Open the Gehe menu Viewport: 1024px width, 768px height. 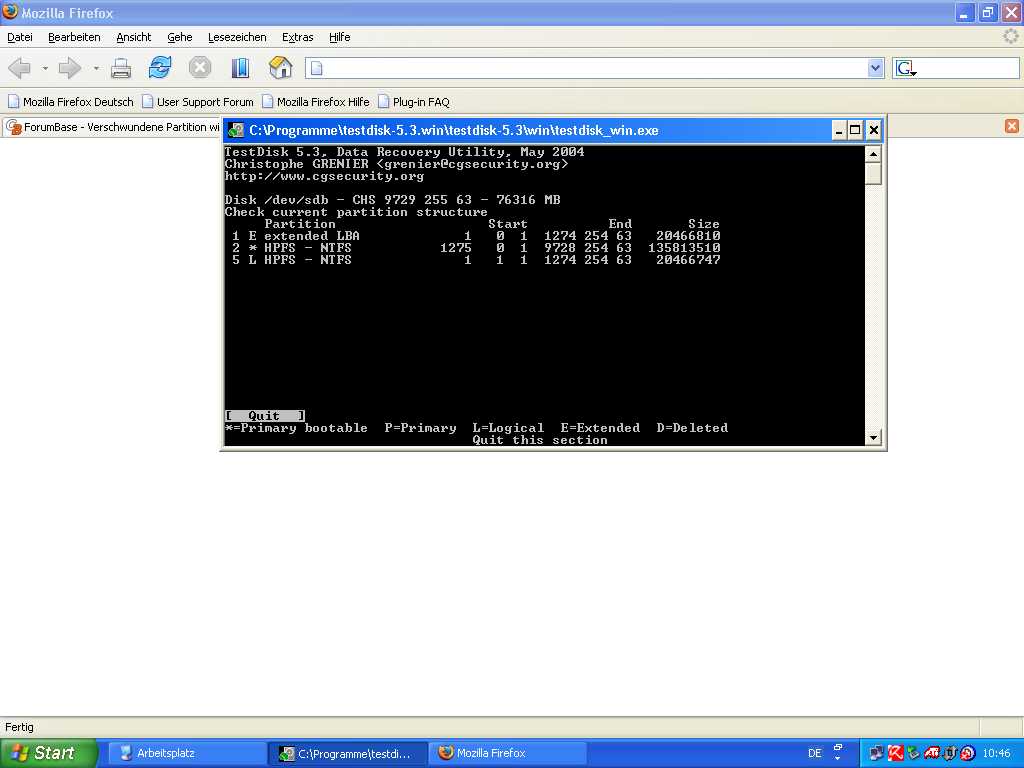pos(180,37)
